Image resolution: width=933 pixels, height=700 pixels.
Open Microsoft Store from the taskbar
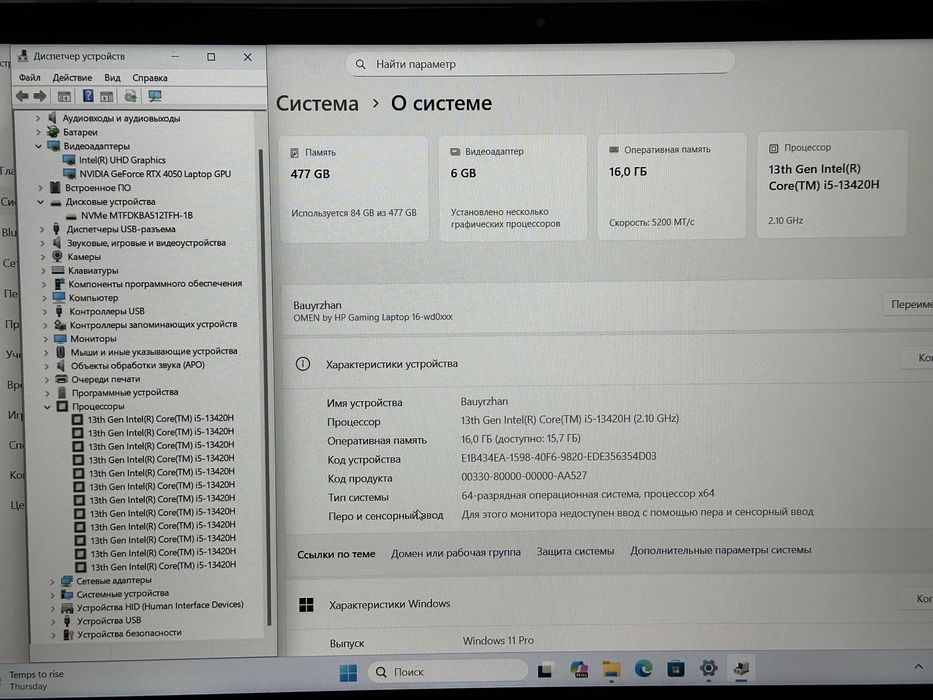pos(675,669)
